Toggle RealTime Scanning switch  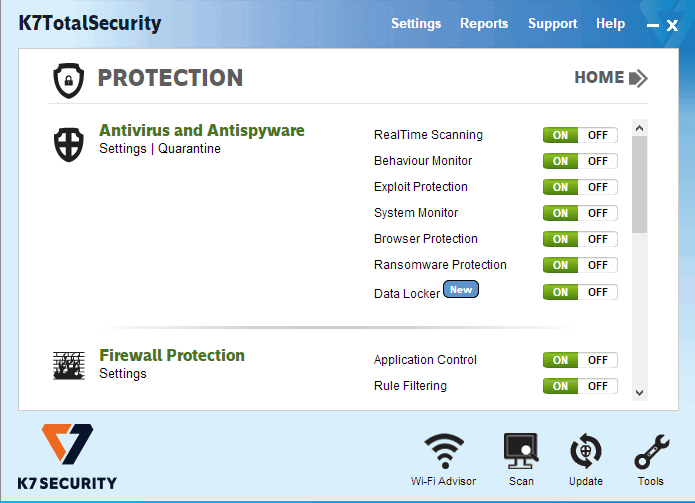[x=580, y=135]
